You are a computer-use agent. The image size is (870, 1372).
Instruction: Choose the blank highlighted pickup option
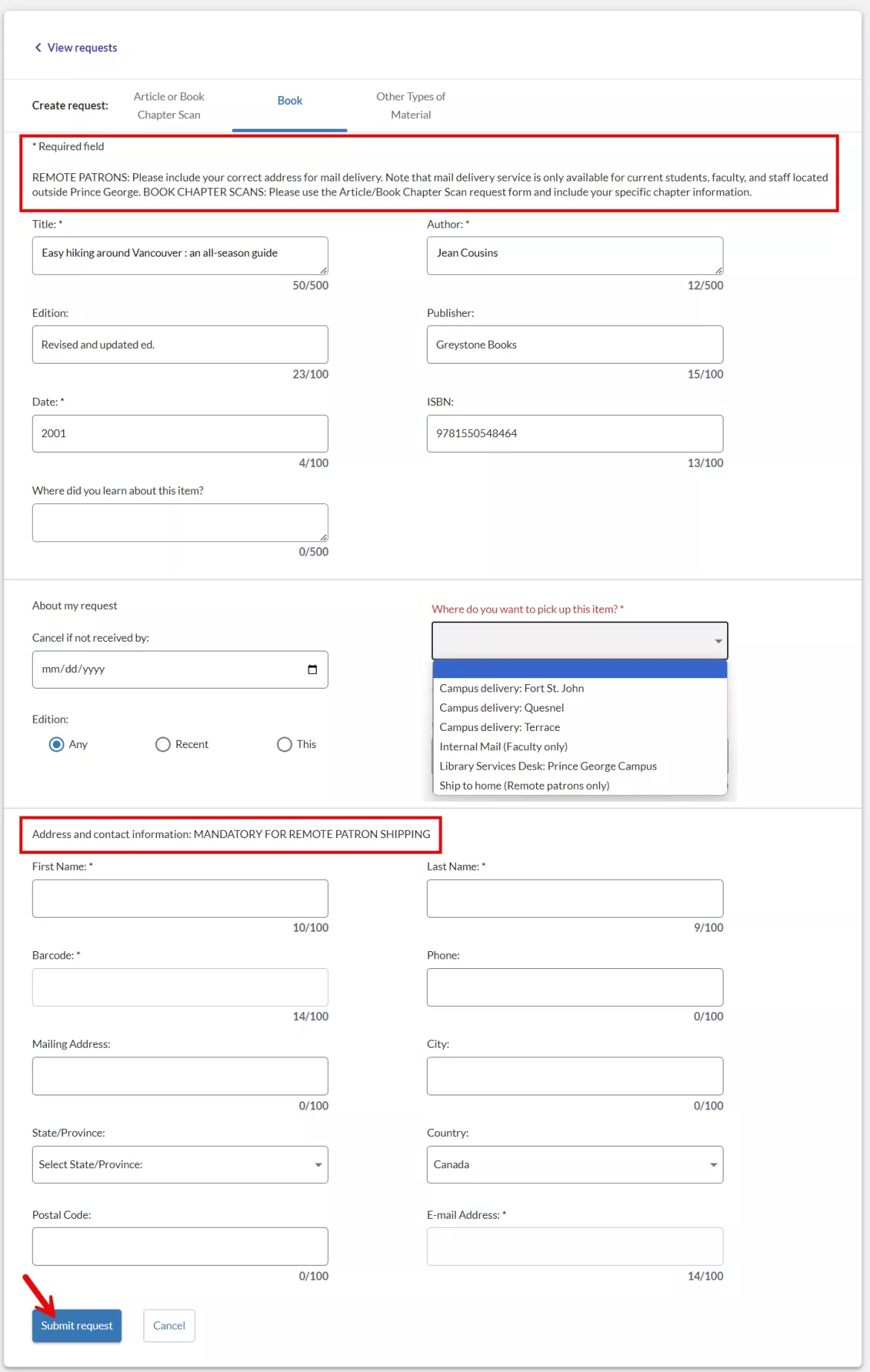[x=580, y=669]
